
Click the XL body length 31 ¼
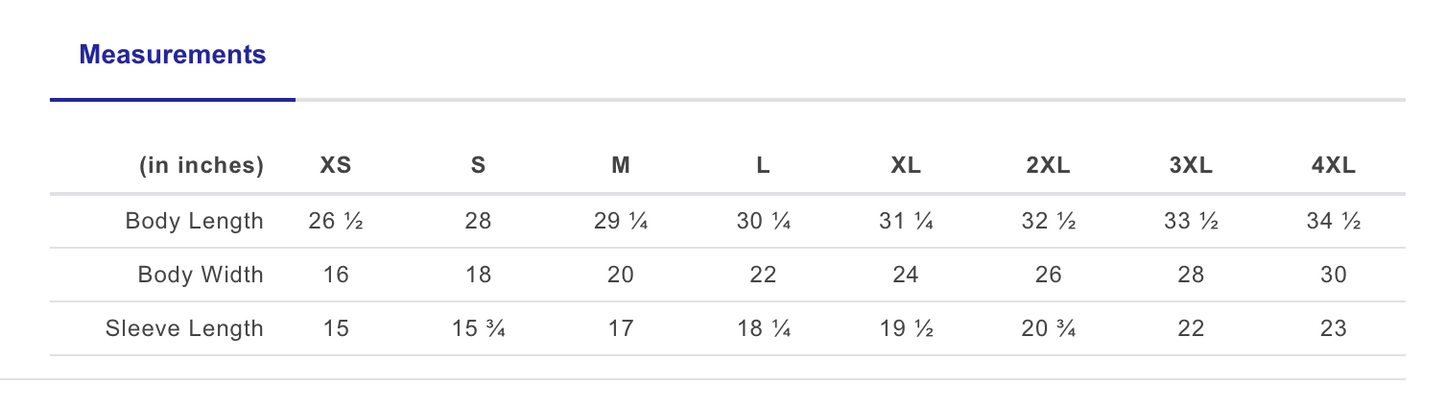click(905, 221)
